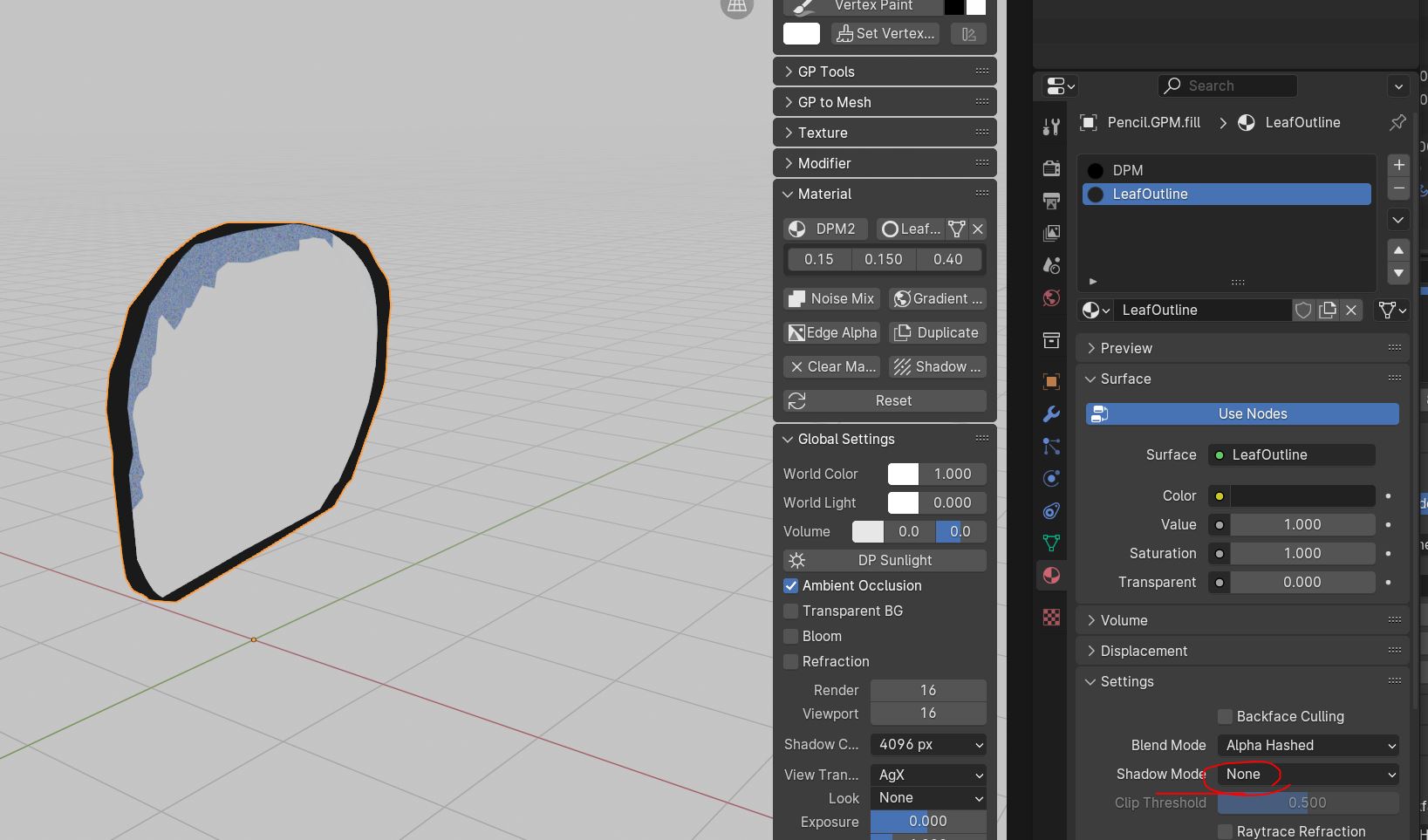This screenshot has height=840, width=1428.
Task: Click the DP Sunlight button
Action: [885, 560]
